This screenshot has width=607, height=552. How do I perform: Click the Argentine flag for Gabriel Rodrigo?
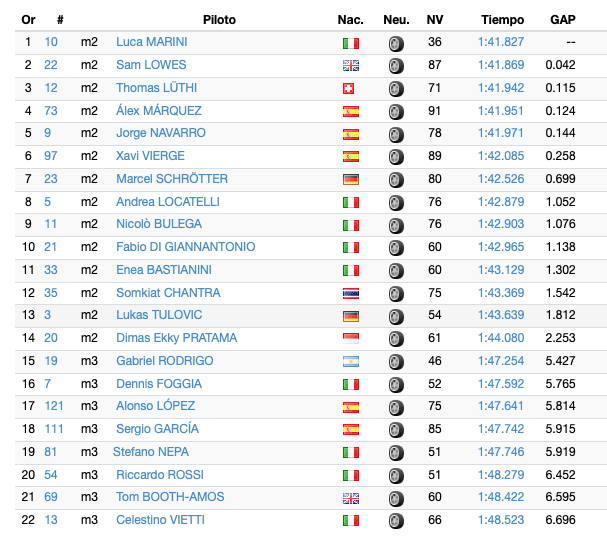[351, 362]
